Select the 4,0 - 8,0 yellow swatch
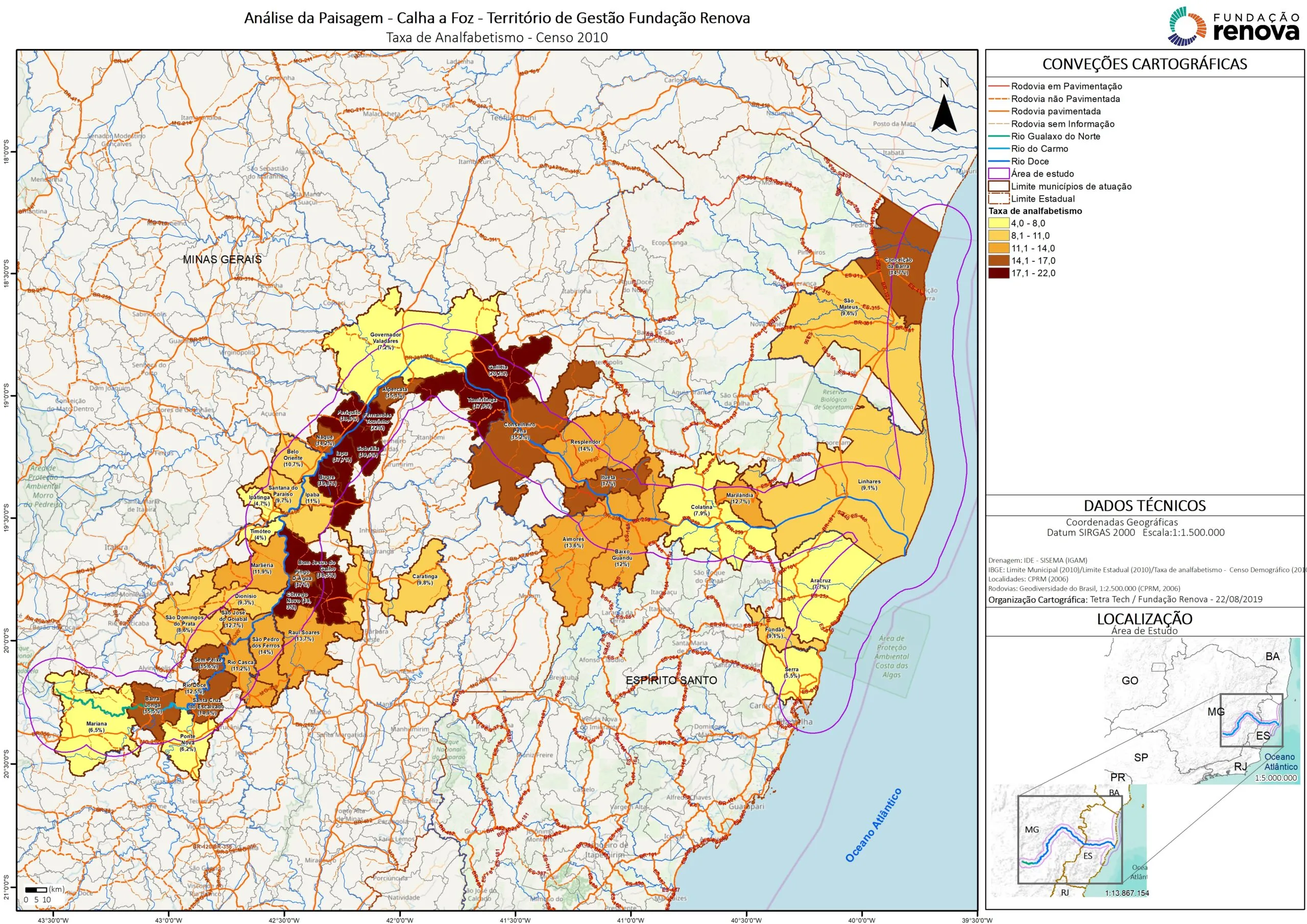Screen dimensions: 1307x924 tap(999, 223)
